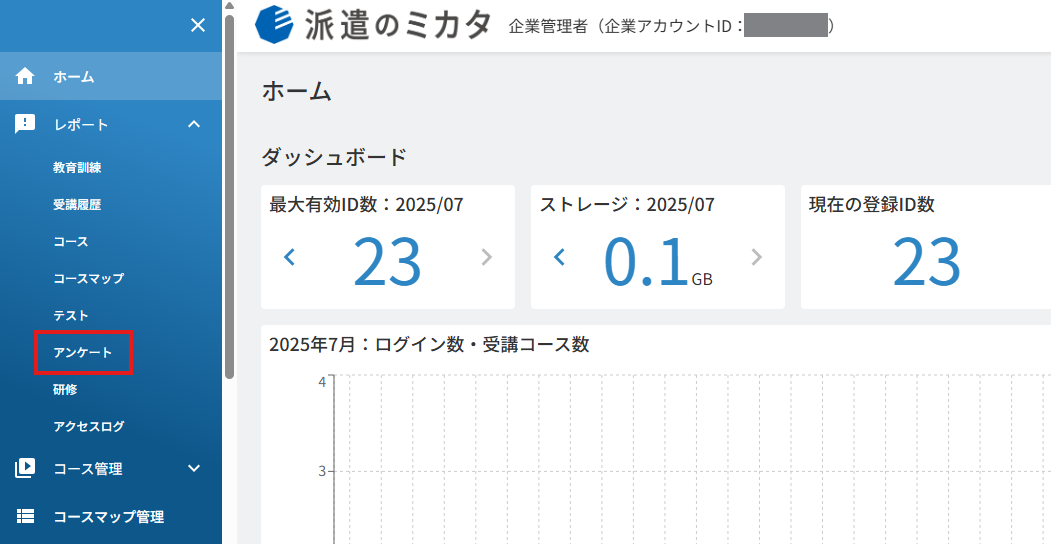The image size is (1051, 544).
Task: Close the sidebar with the X icon
Action: click(198, 26)
